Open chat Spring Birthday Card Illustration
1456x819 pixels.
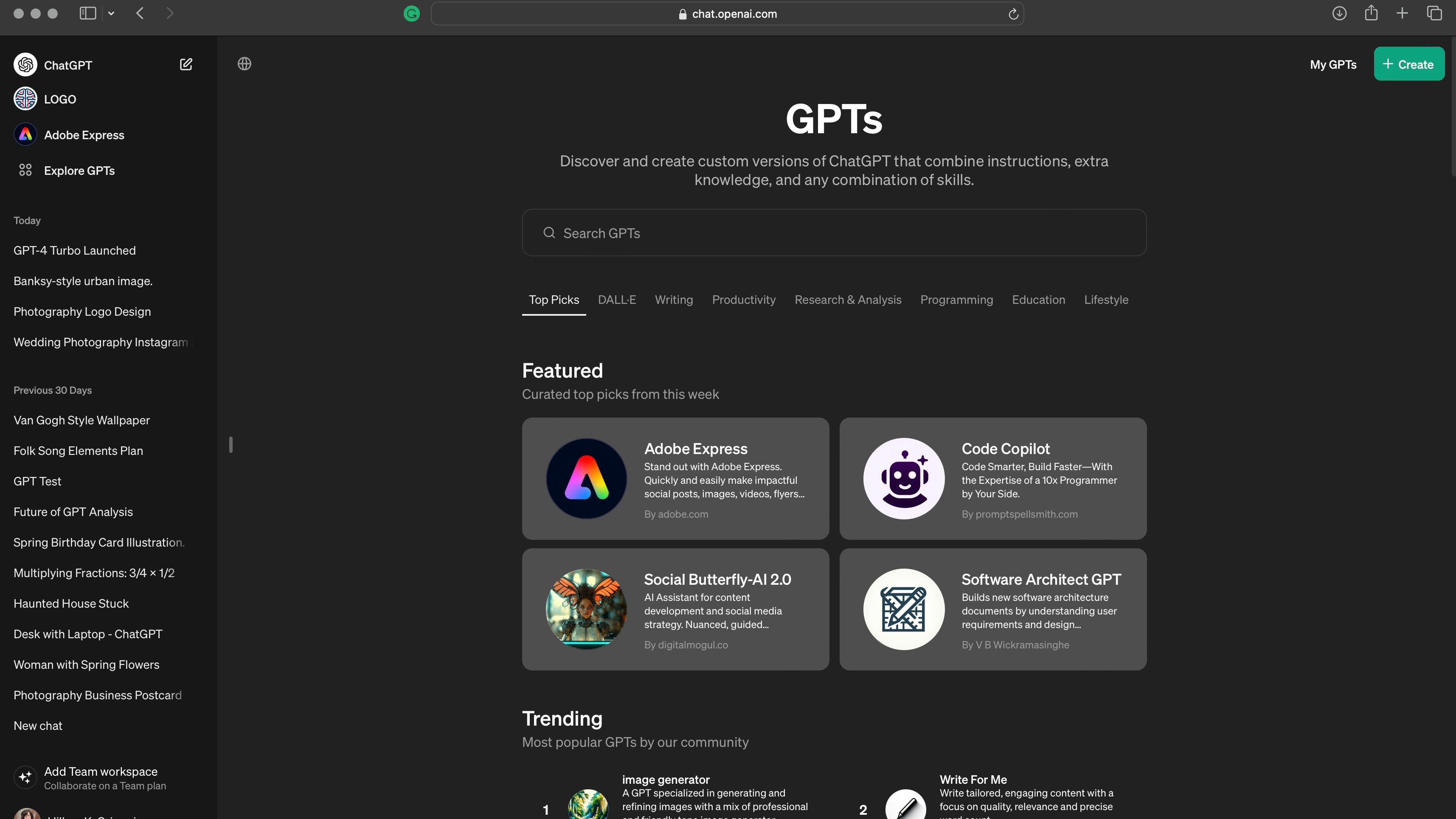tap(99, 542)
